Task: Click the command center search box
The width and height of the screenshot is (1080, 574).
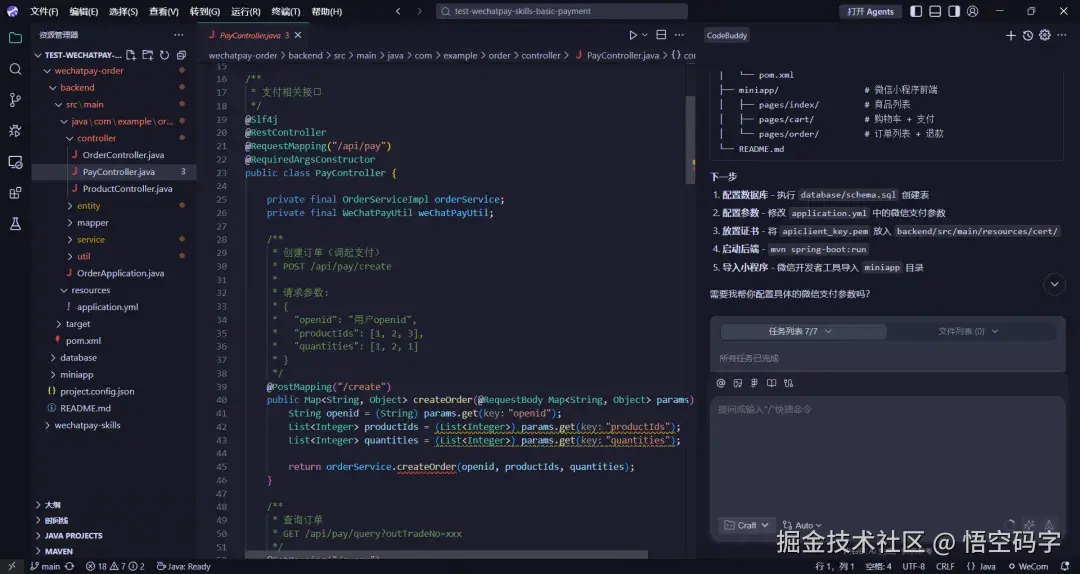Action: coord(562,11)
